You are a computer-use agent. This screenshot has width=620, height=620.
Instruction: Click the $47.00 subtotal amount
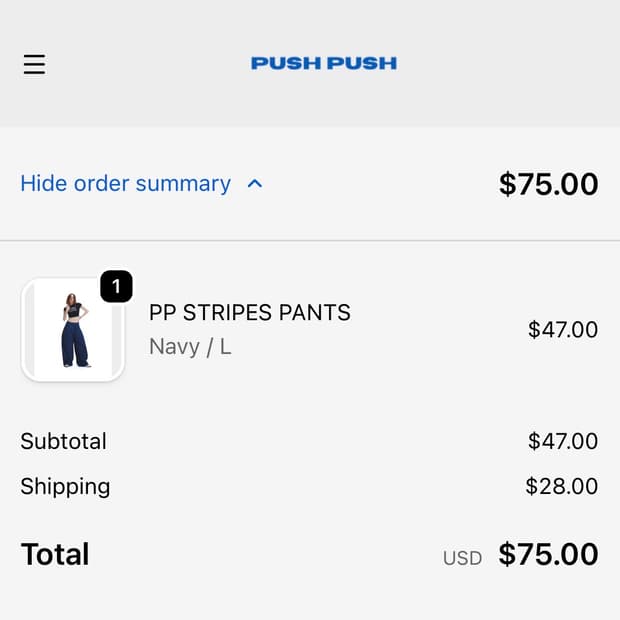click(x=562, y=441)
